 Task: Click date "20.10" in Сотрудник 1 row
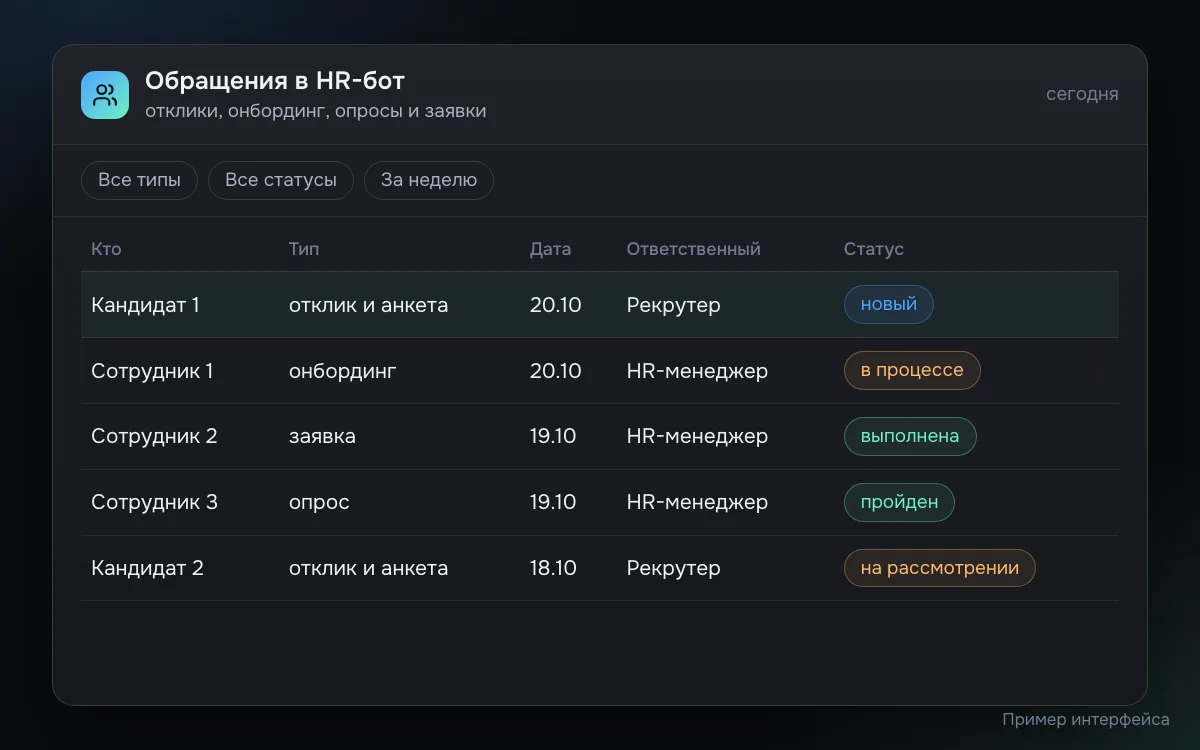tap(556, 371)
